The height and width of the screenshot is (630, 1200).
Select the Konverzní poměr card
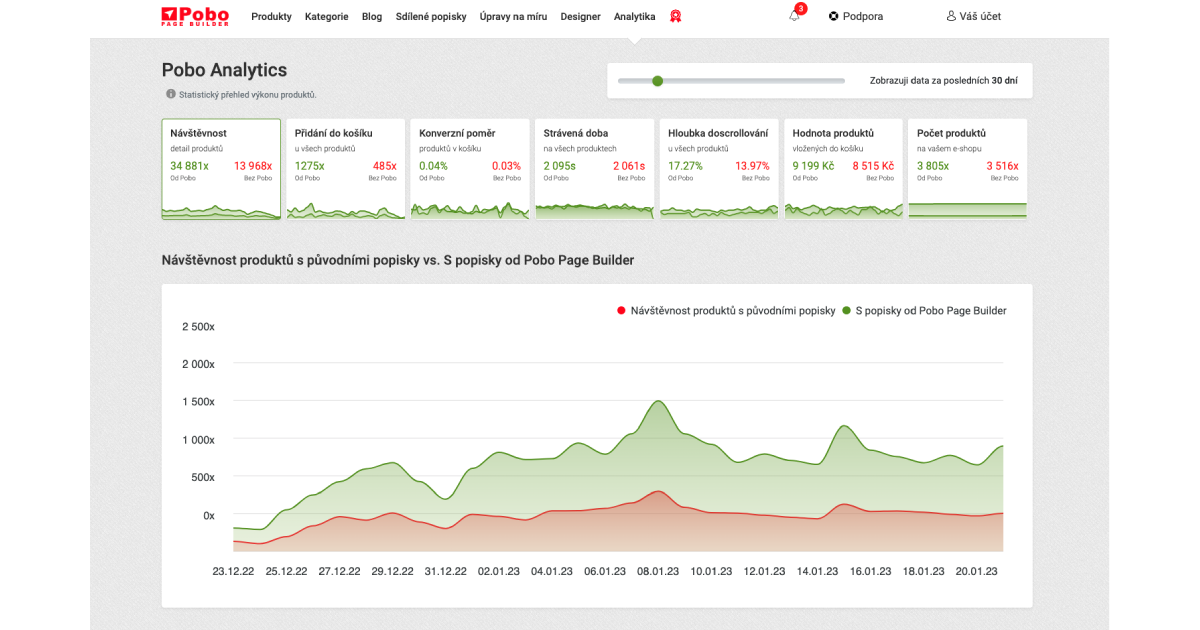[x=470, y=169]
